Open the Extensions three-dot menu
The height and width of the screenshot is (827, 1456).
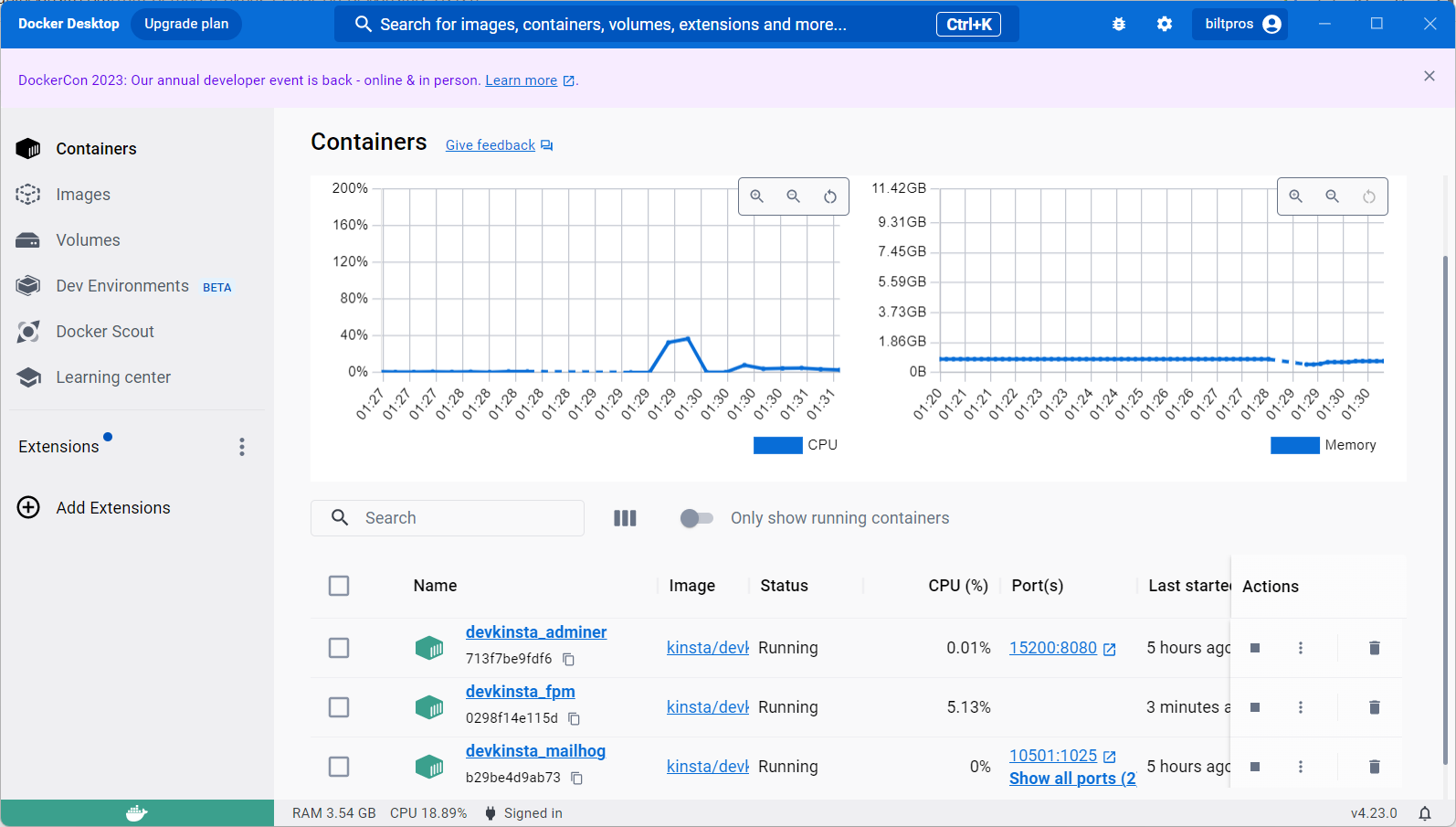pos(242,447)
